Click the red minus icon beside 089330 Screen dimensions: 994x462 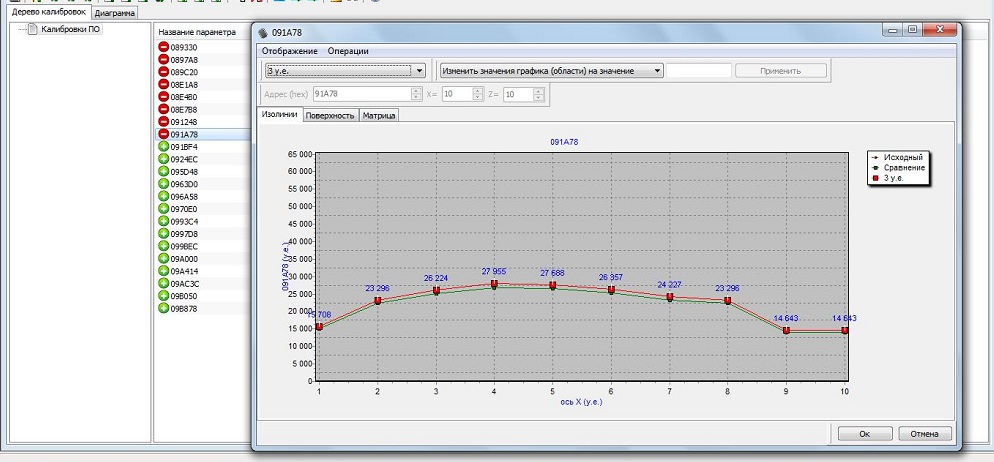[x=164, y=47]
